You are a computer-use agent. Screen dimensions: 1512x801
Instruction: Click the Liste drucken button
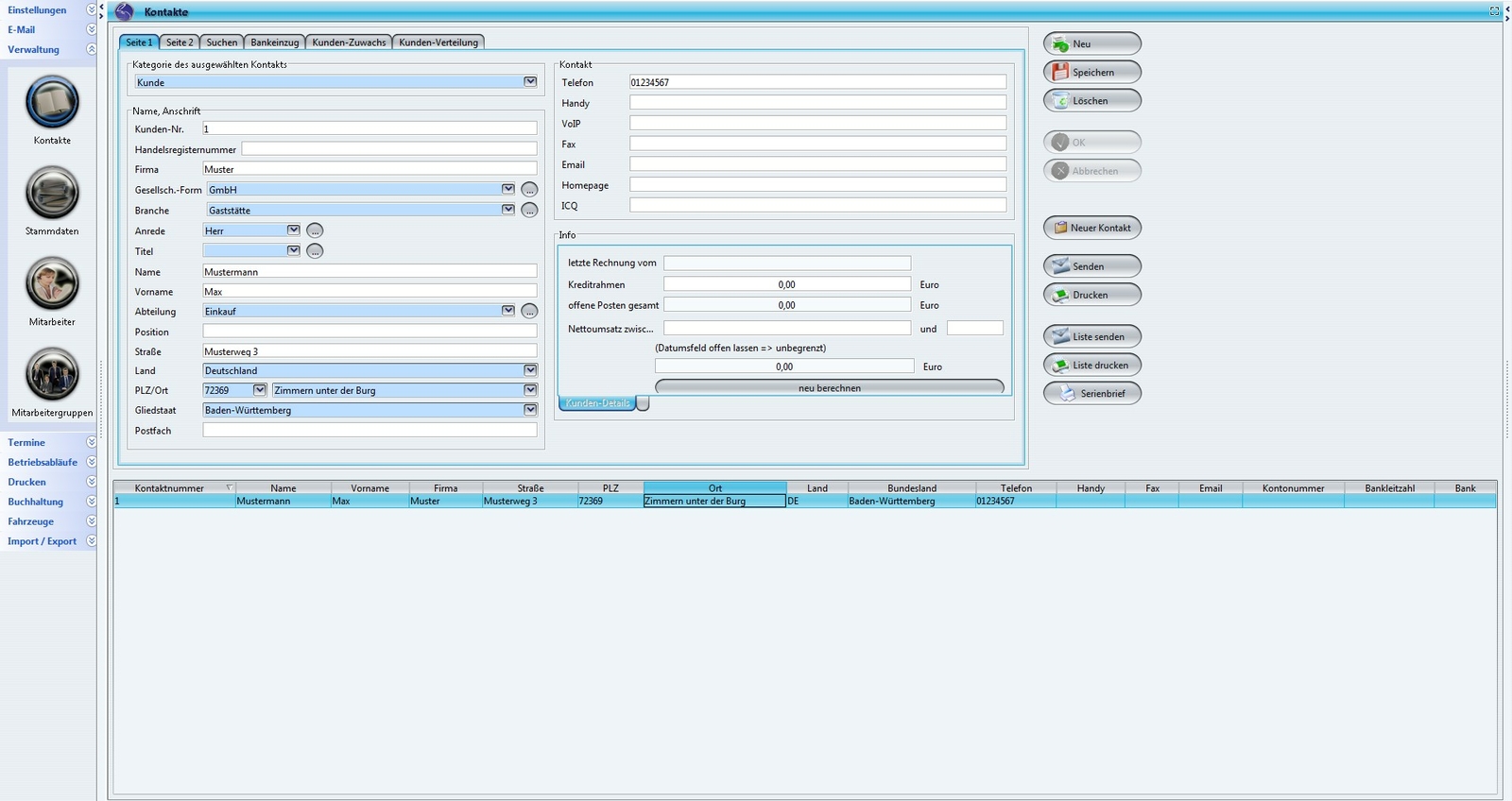pyautogui.click(x=1092, y=365)
